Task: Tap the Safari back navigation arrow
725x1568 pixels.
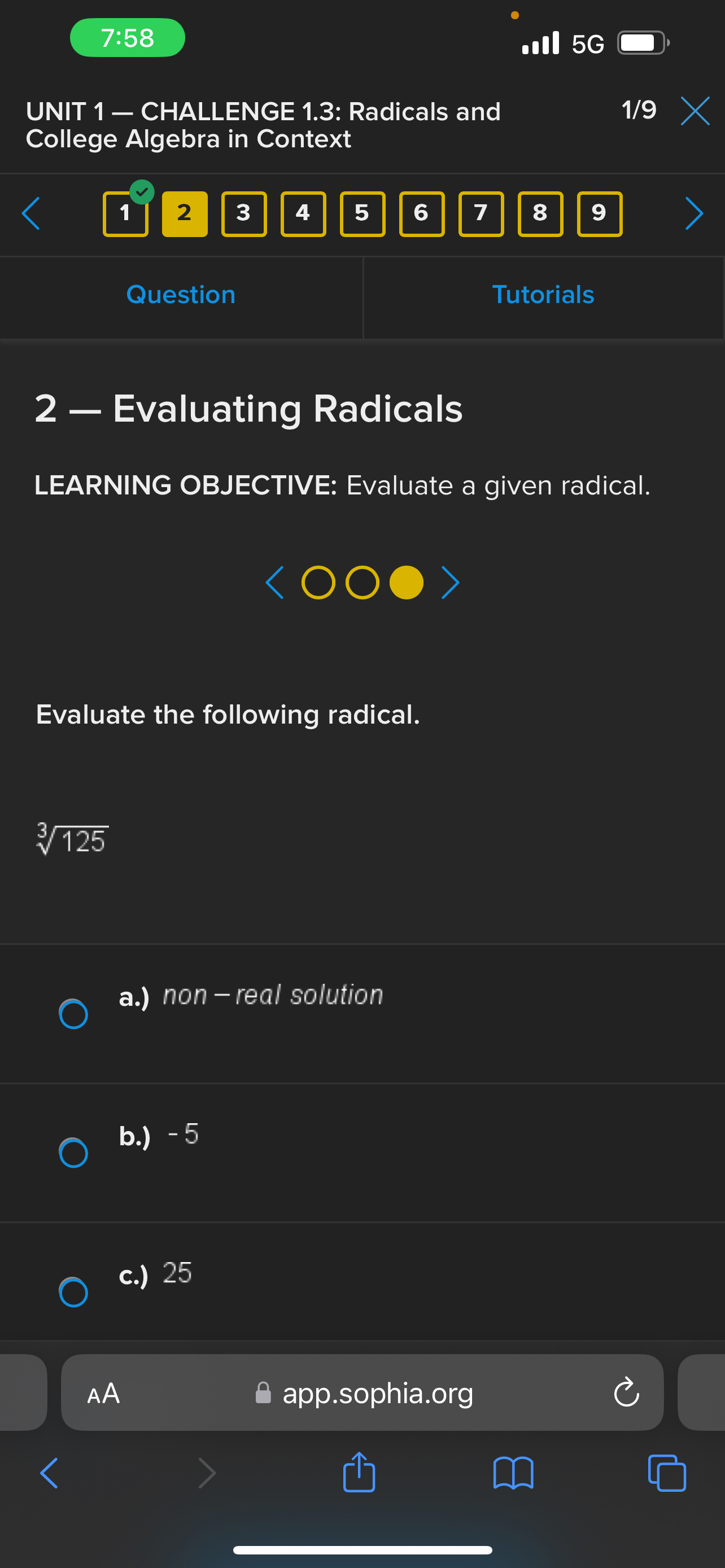Action: 47,1473
